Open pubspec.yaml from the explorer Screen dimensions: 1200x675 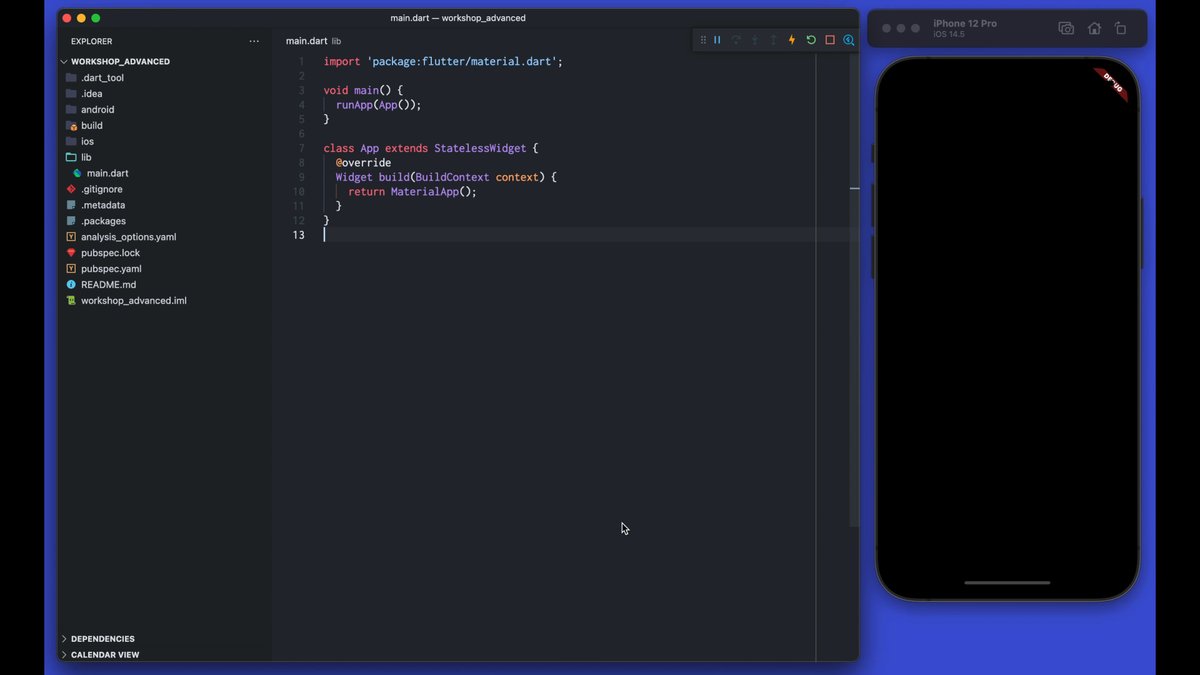(x=111, y=269)
